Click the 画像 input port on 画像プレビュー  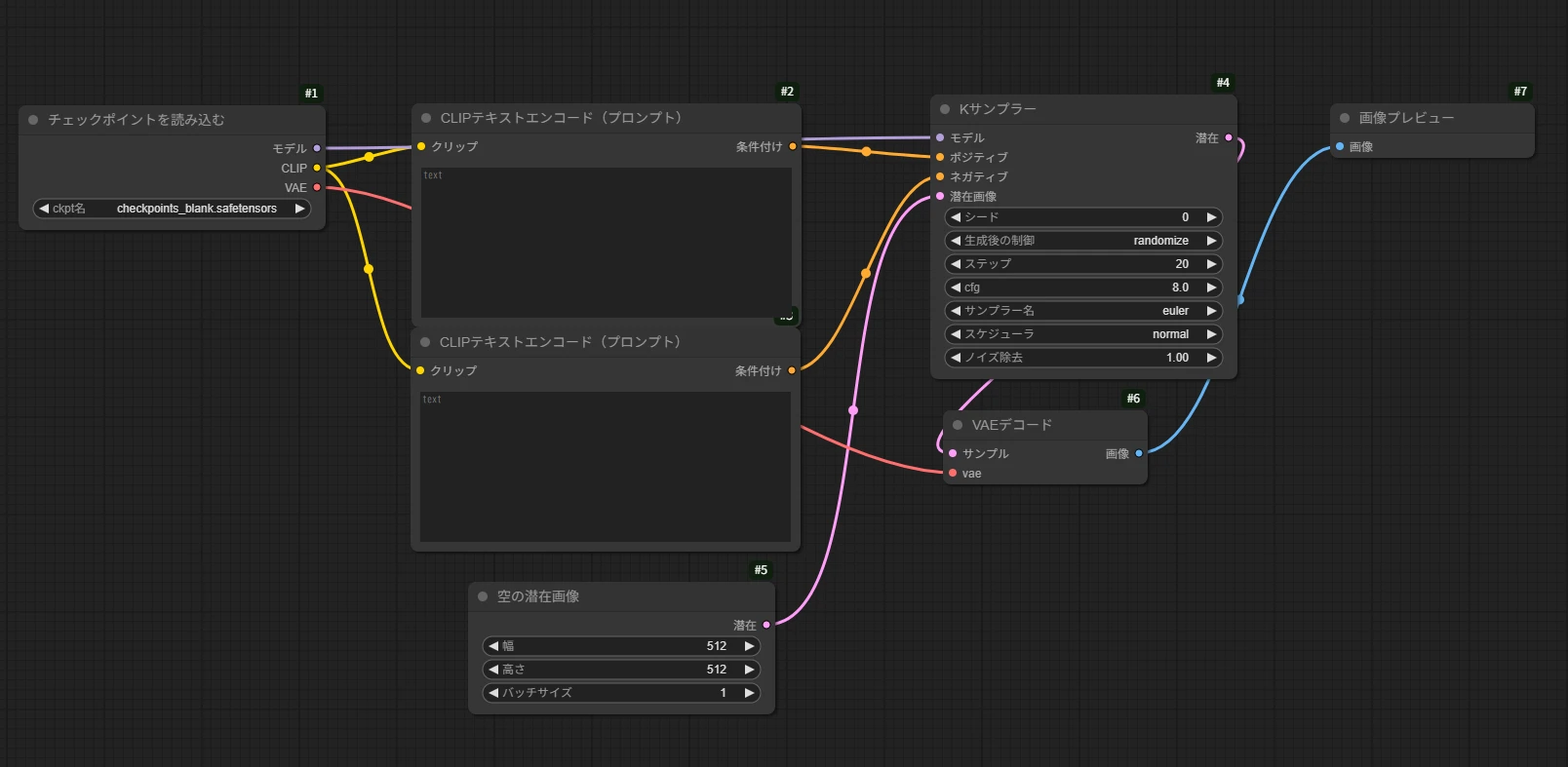(1340, 146)
